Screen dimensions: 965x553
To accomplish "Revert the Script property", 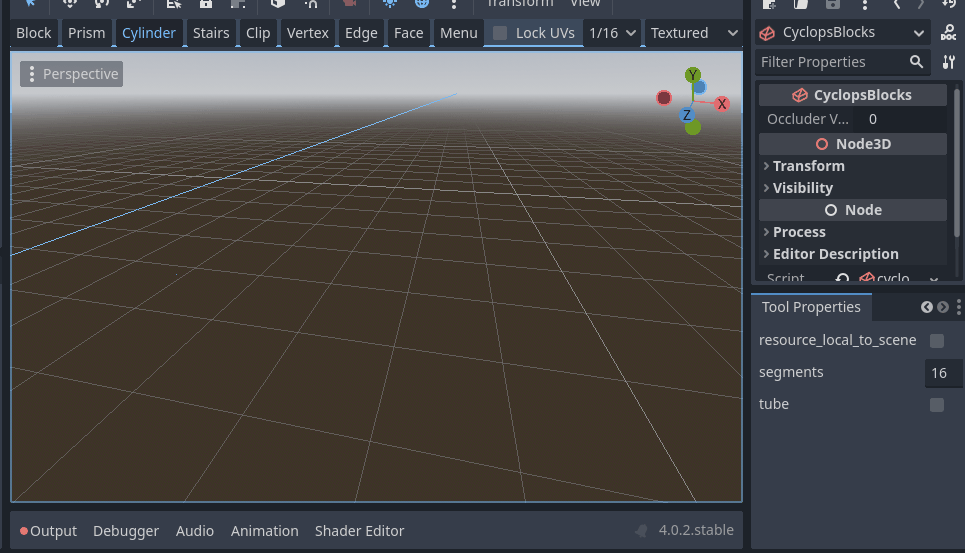I will [843, 279].
